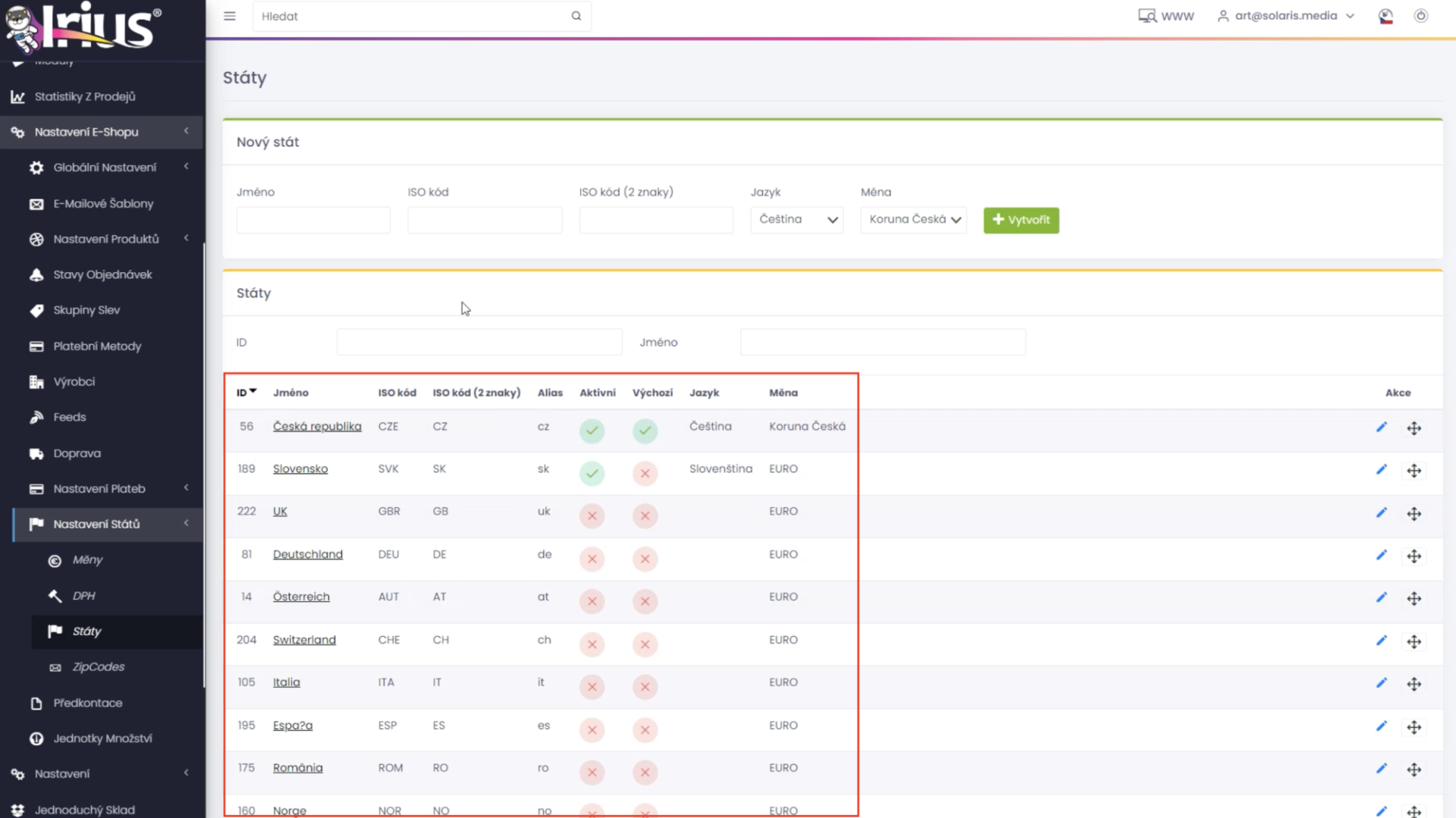The height and width of the screenshot is (818, 1456).
Task: Open Česká republika link
Action: (x=317, y=426)
